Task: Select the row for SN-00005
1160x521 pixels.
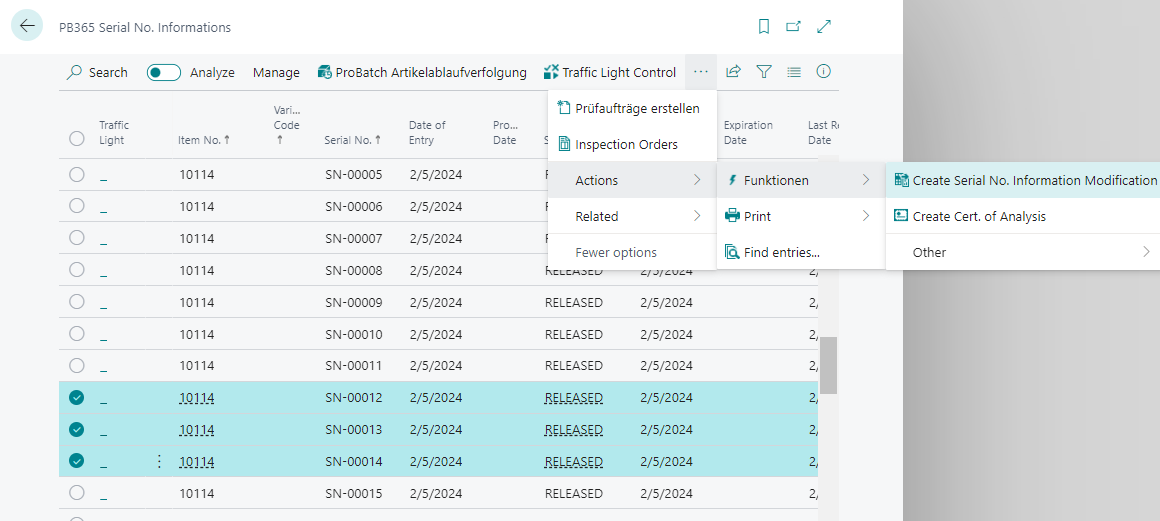Action: coord(76,175)
